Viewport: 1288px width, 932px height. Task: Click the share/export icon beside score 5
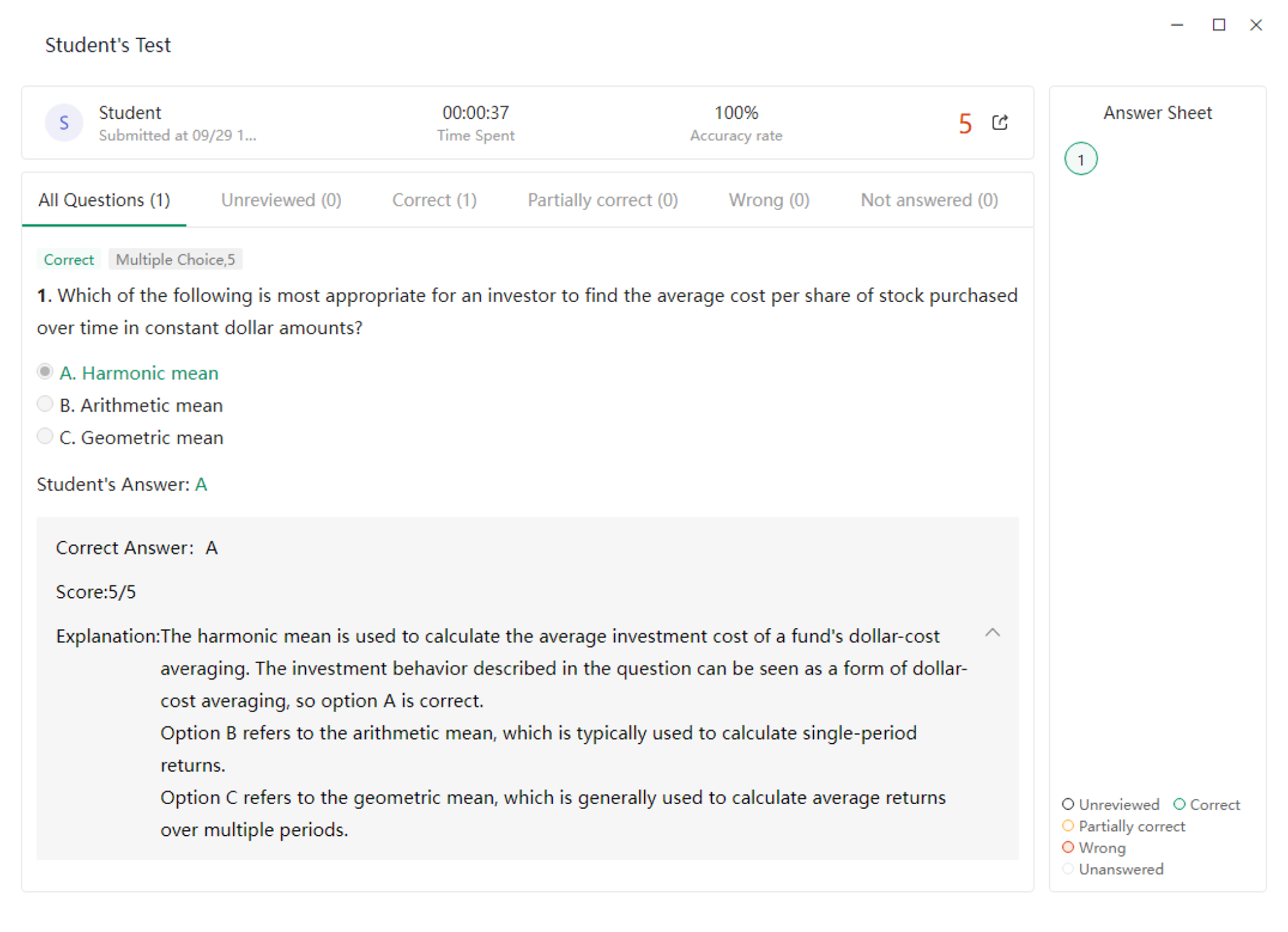click(1000, 123)
